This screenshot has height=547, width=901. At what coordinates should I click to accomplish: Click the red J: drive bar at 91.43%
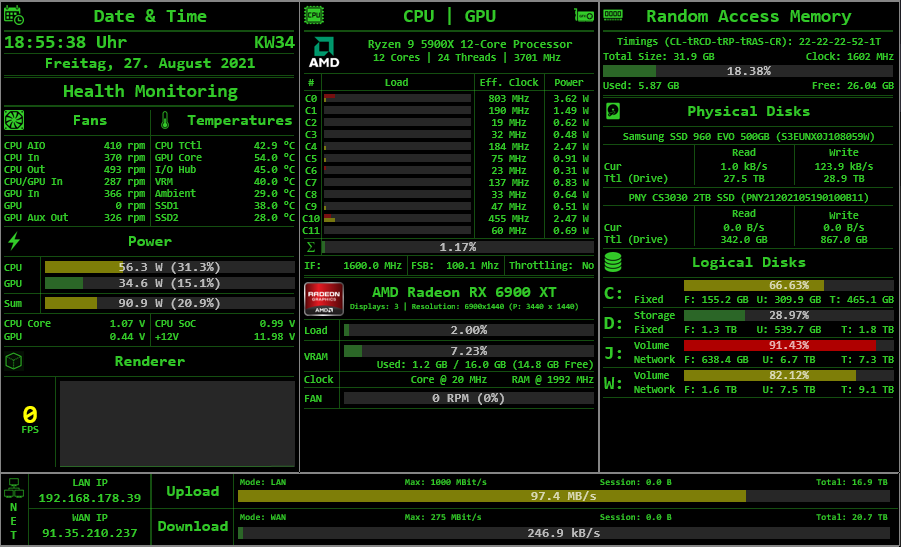789,345
